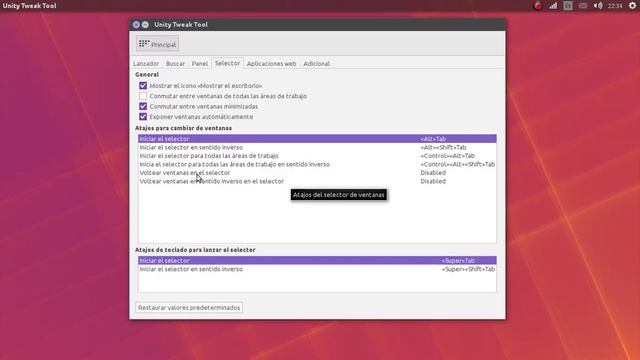
Task: Select 'Iniciar el selector' row with Alt+Tab
Action: (x=317, y=139)
